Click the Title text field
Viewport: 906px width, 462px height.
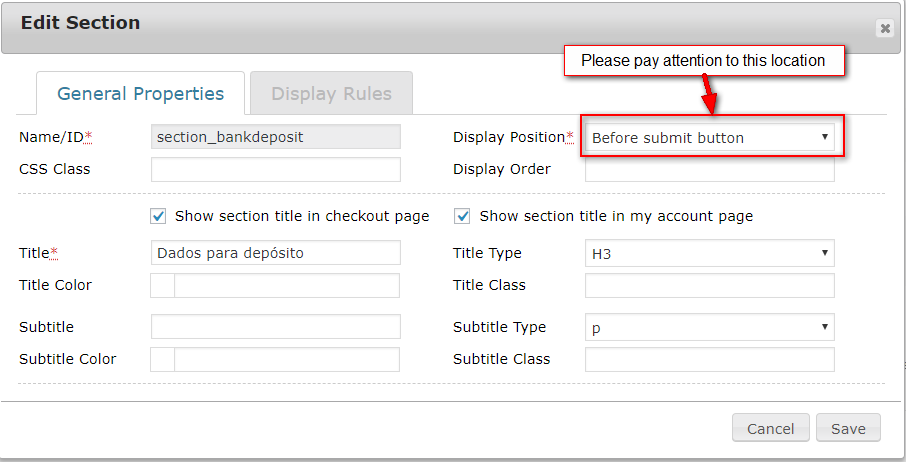pyautogui.click(x=275, y=254)
